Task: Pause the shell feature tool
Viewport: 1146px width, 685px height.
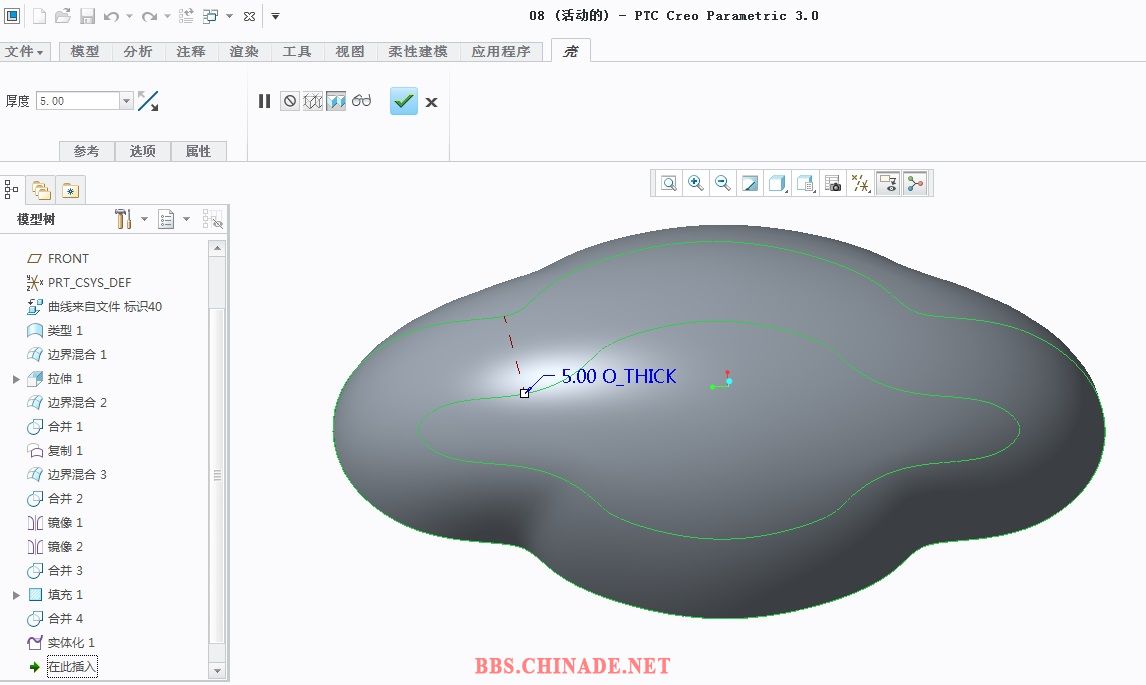Action: point(264,101)
